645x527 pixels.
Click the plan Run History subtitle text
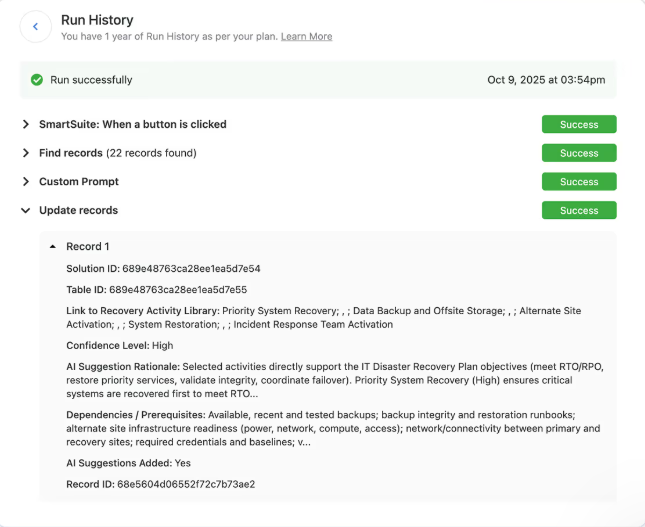(x=169, y=37)
